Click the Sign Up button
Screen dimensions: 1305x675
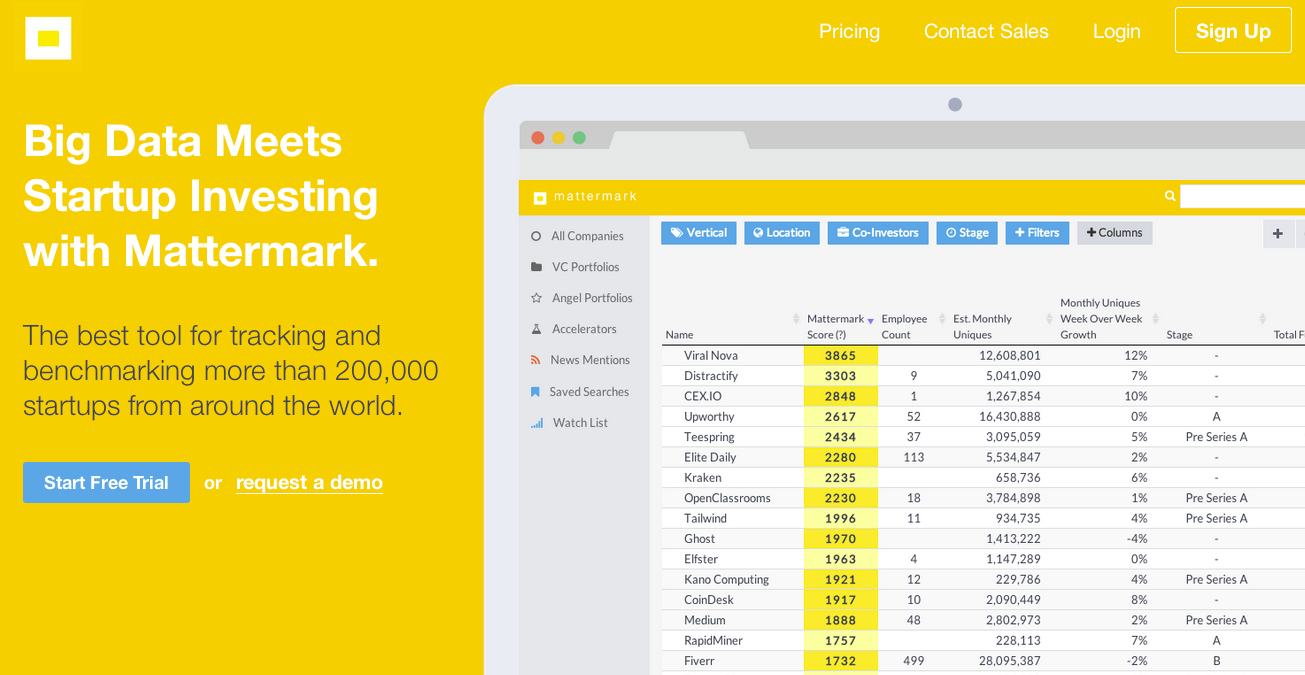(x=1233, y=31)
